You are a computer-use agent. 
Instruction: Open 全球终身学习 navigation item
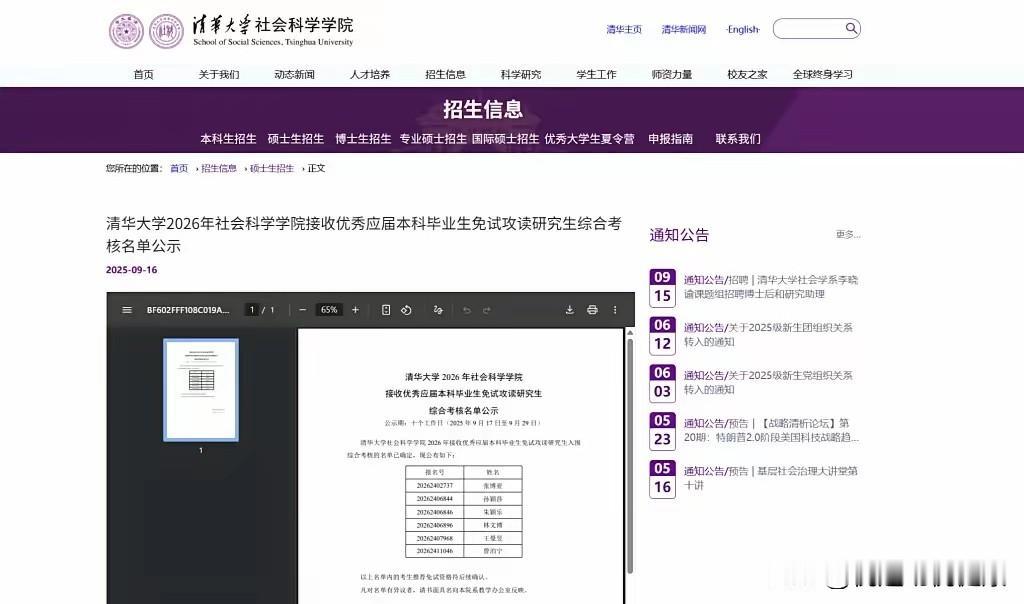click(822, 74)
